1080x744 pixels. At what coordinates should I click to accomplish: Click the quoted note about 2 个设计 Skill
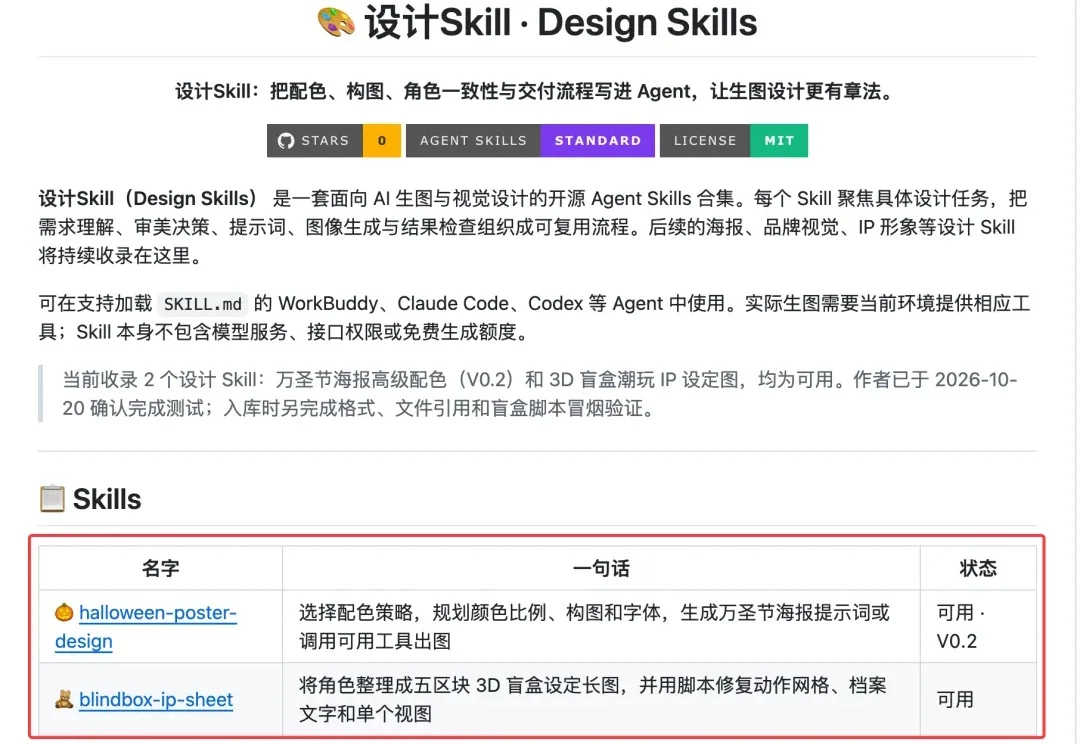[539, 393]
